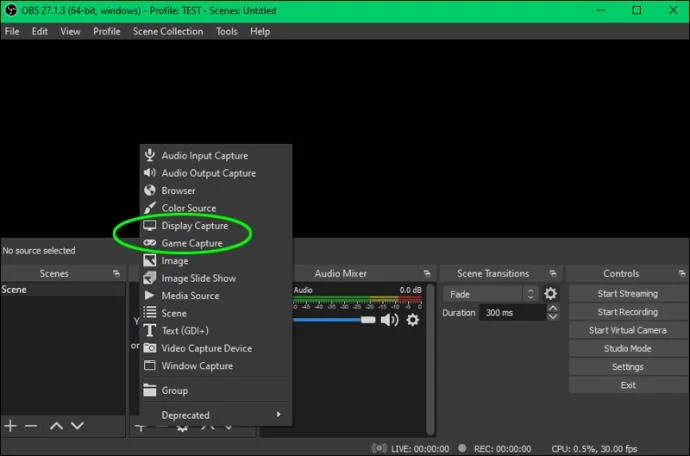Open the View menu

[x=70, y=32]
